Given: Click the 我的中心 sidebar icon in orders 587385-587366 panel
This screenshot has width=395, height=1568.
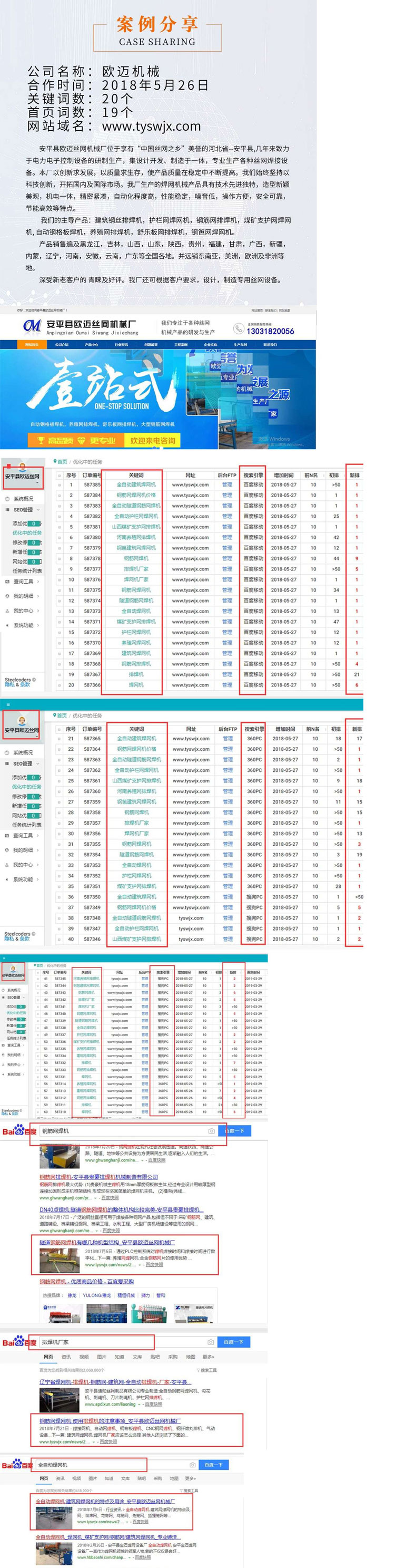Looking at the screenshot, I should (7, 611).
